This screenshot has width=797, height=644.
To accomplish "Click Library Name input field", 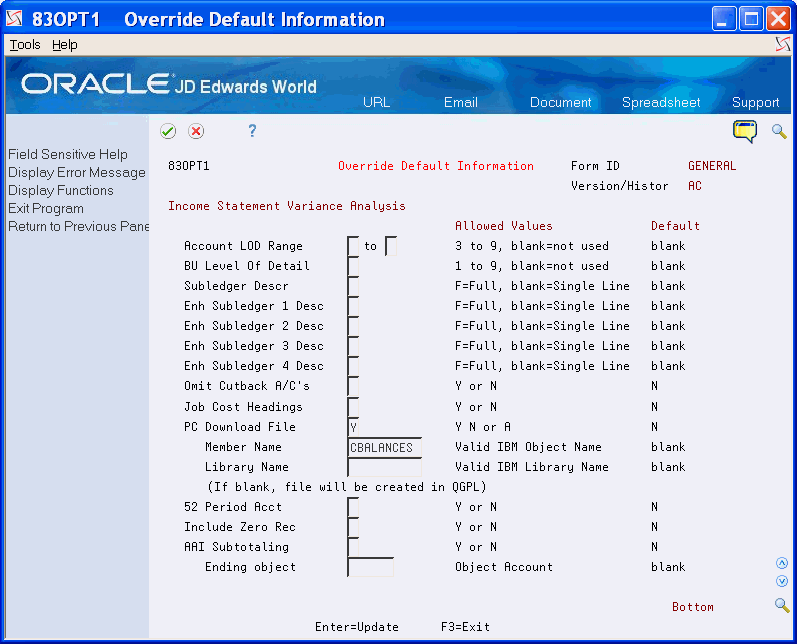I will 385,467.
